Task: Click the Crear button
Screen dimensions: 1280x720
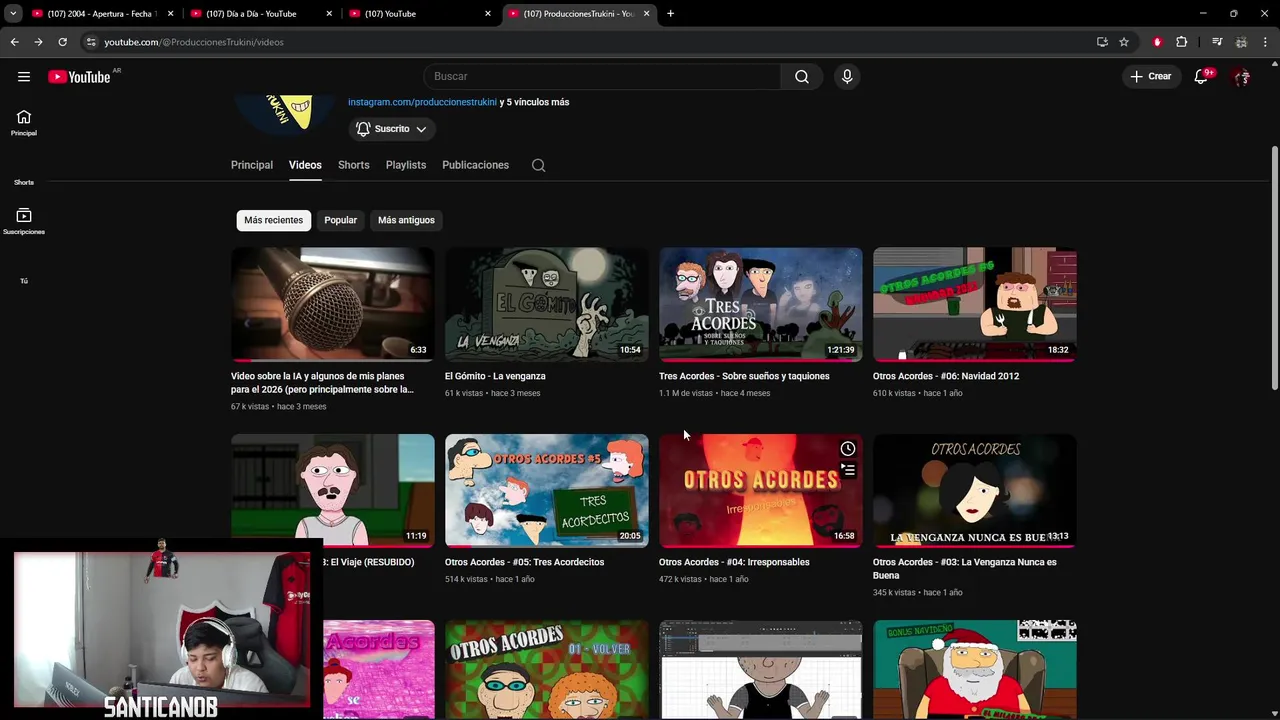Action: [1151, 77]
